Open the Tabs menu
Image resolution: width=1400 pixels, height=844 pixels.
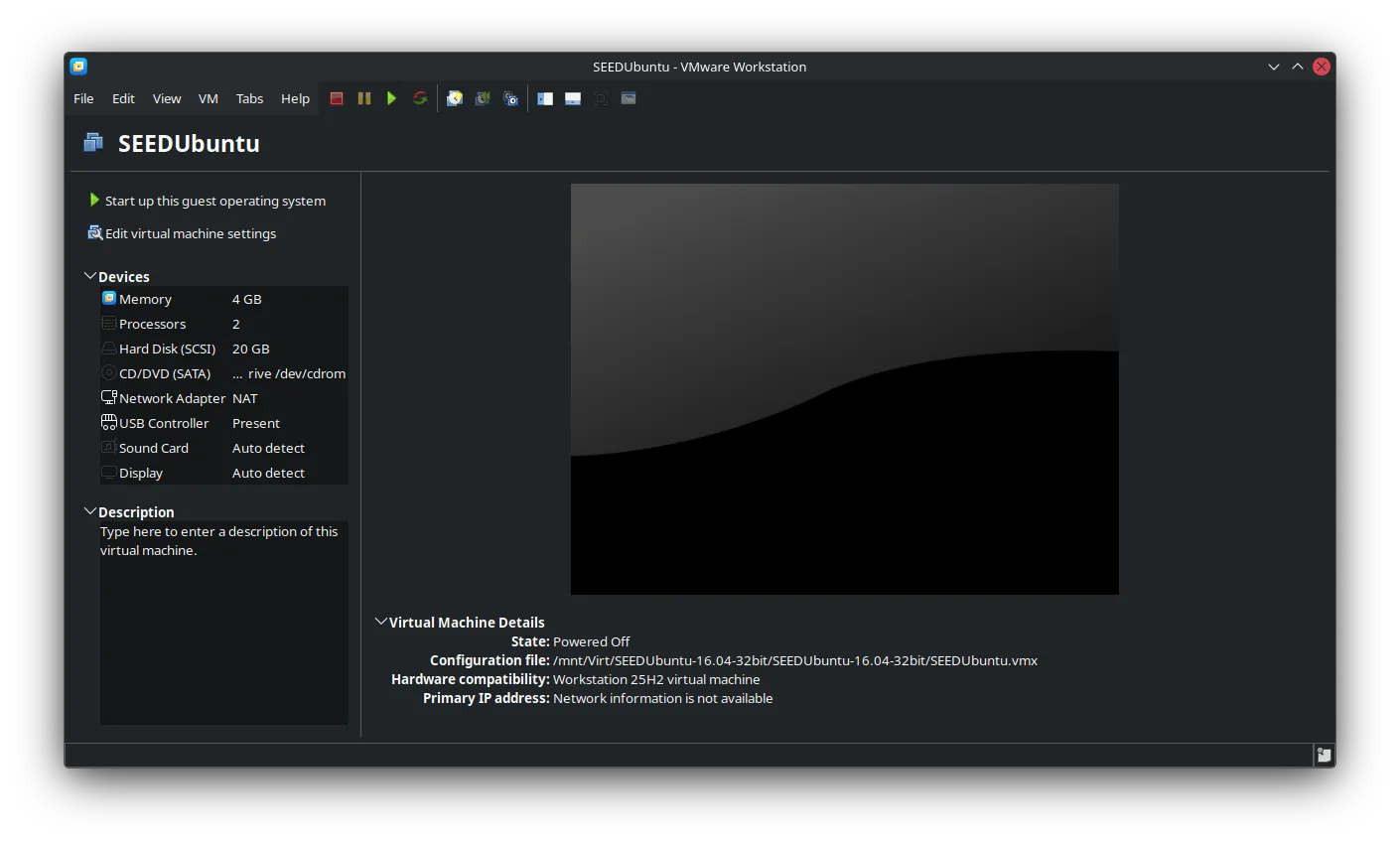(x=249, y=98)
